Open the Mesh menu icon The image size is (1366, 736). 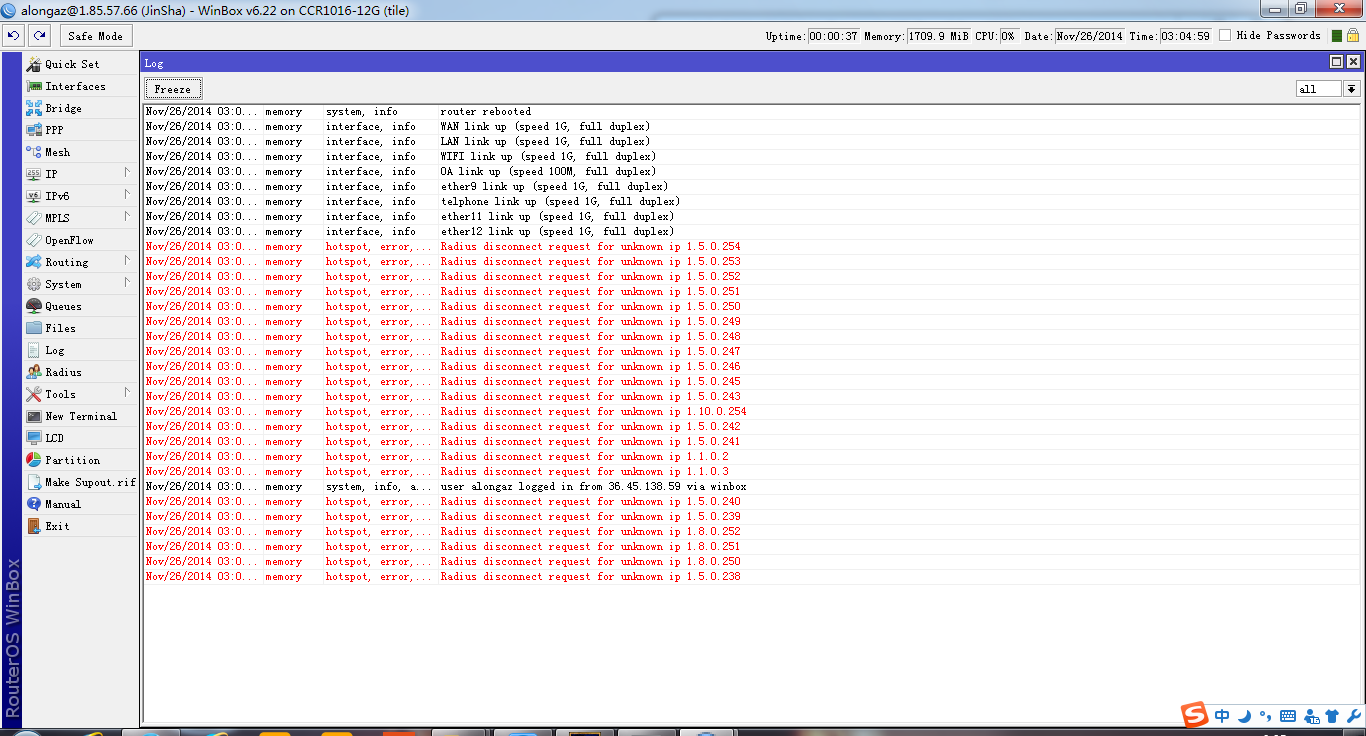[x=34, y=152]
